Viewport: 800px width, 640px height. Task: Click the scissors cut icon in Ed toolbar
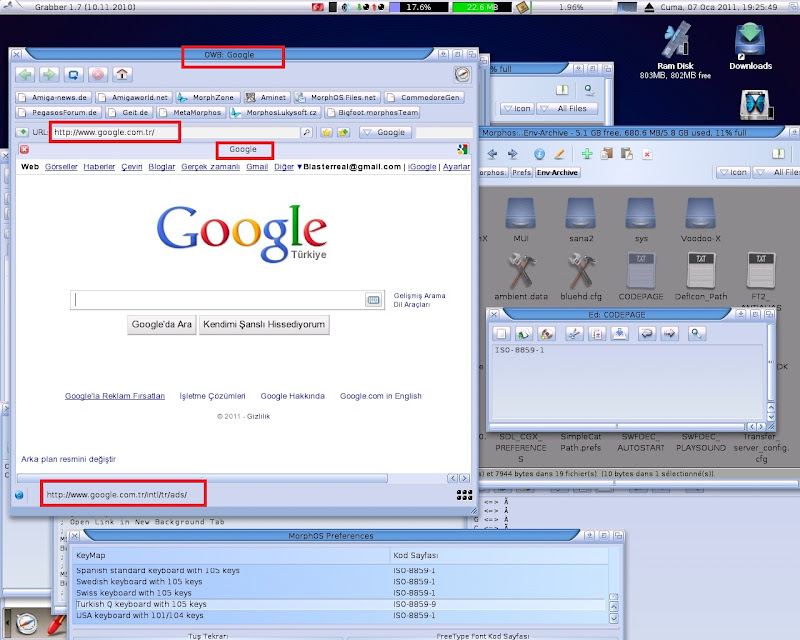(x=574, y=334)
